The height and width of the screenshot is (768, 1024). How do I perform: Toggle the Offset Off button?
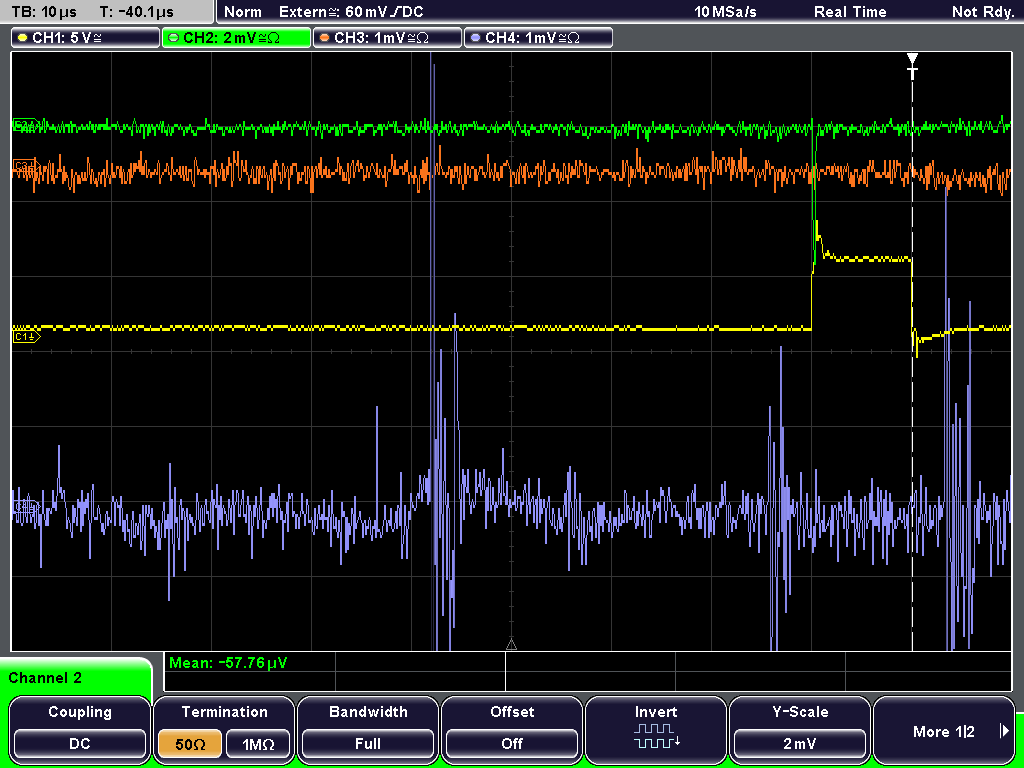[512, 729]
